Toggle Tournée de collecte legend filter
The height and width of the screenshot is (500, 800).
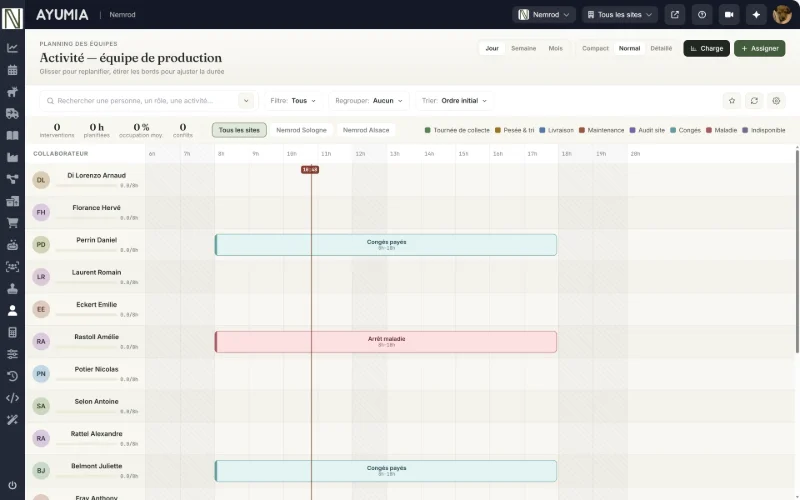pos(457,130)
